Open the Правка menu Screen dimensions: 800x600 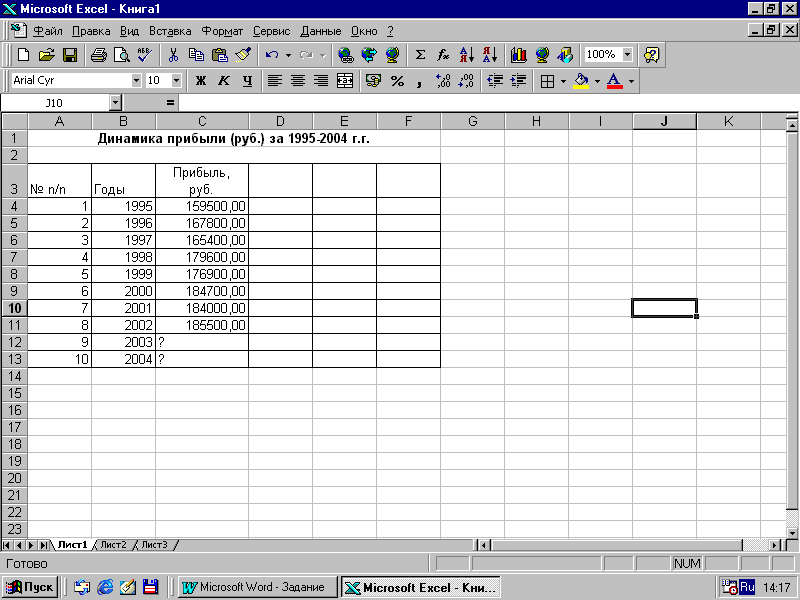tap(91, 31)
